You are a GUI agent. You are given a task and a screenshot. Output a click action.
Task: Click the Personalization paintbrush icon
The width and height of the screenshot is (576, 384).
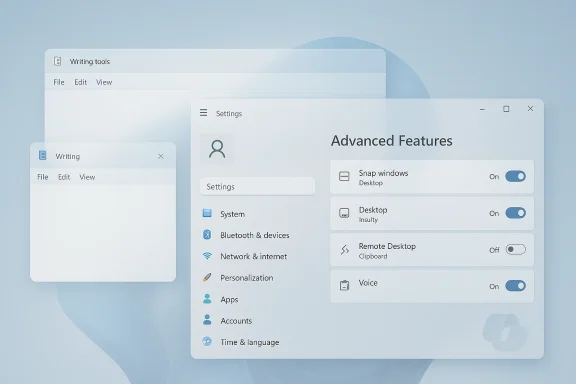(x=207, y=277)
